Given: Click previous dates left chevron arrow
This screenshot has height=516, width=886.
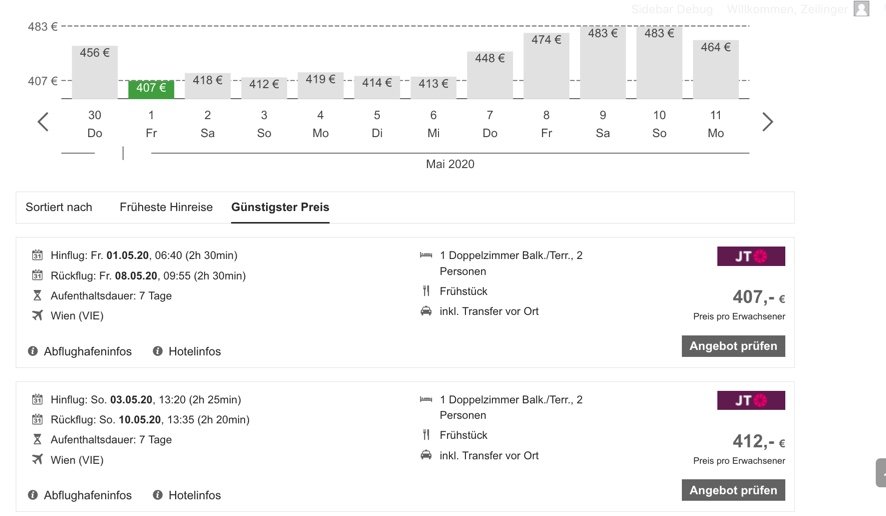Looking at the screenshot, I should (43, 122).
